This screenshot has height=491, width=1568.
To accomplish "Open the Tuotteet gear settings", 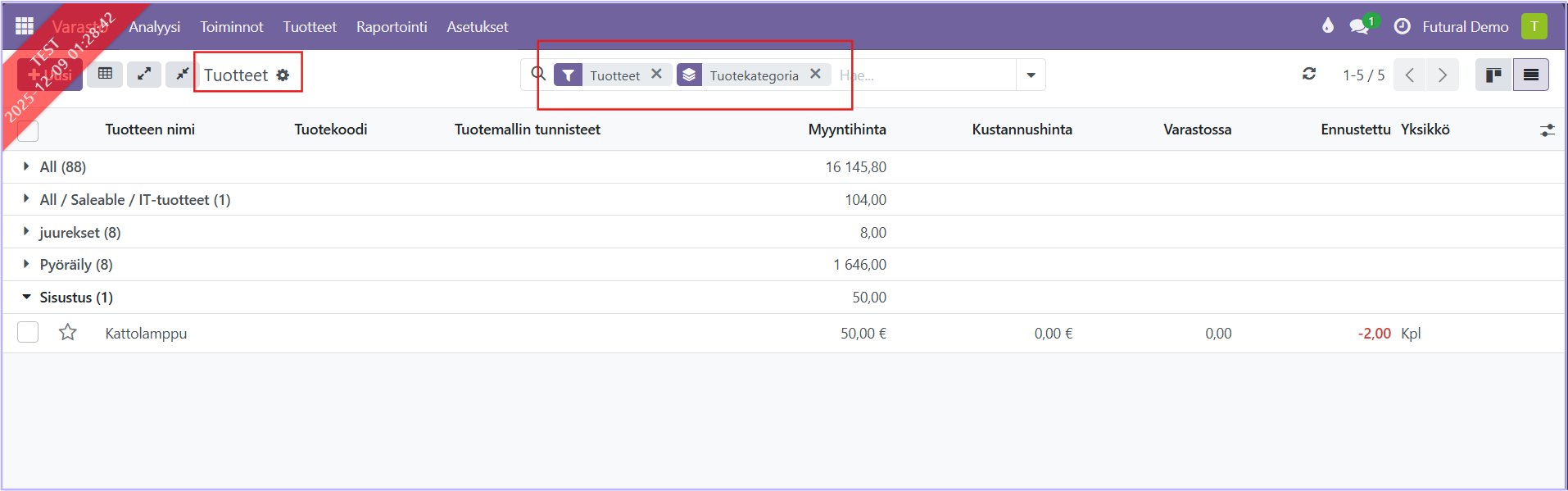I will pyautogui.click(x=283, y=75).
